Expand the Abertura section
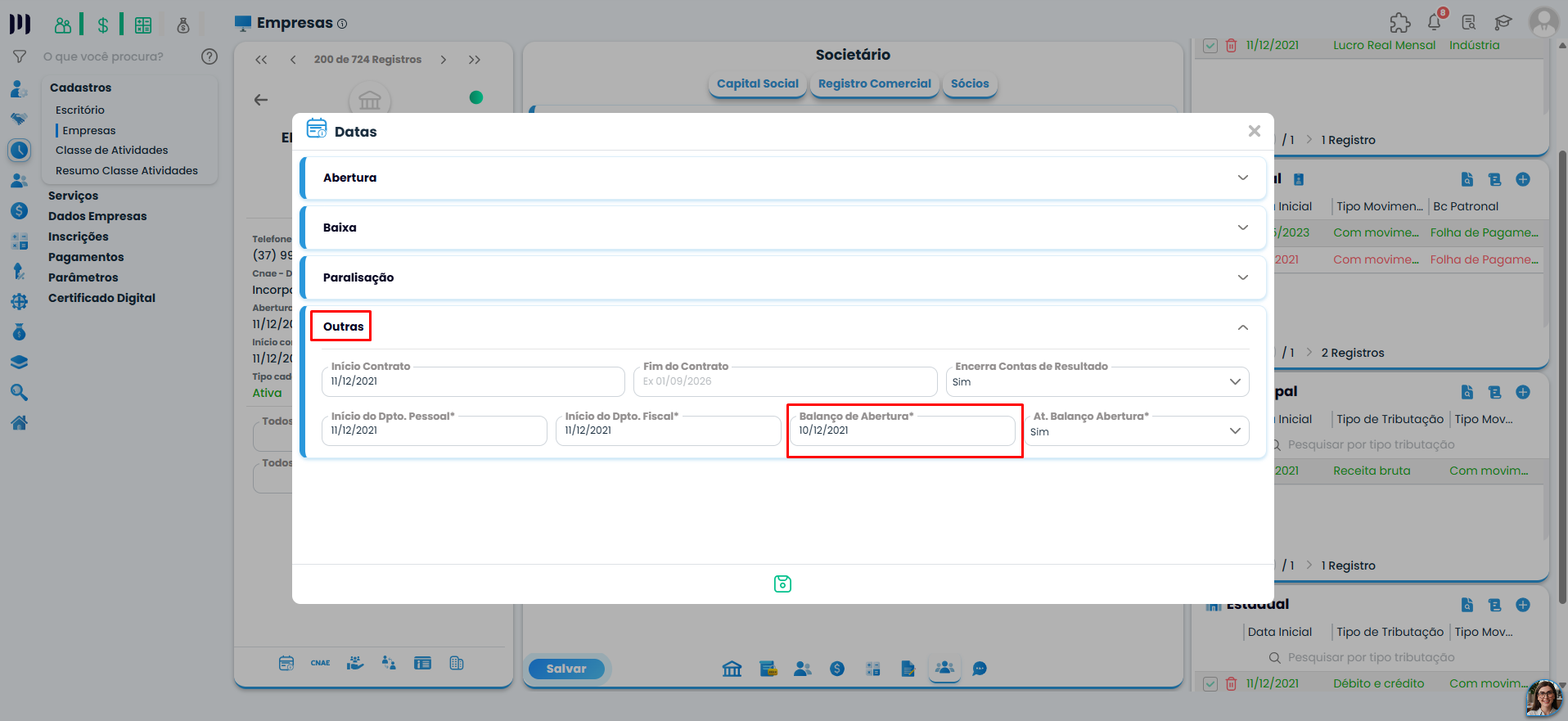This screenshot has width=1568, height=721. pyautogui.click(x=783, y=178)
